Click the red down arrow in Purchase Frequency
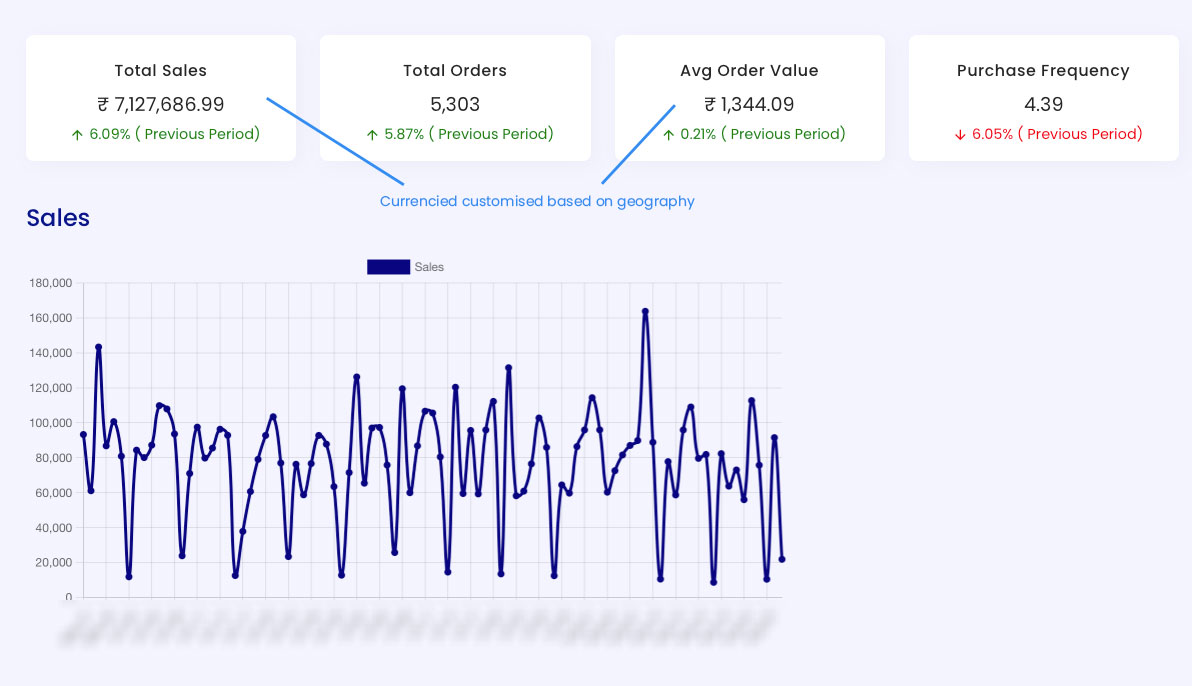This screenshot has width=1192, height=686. pos(960,135)
